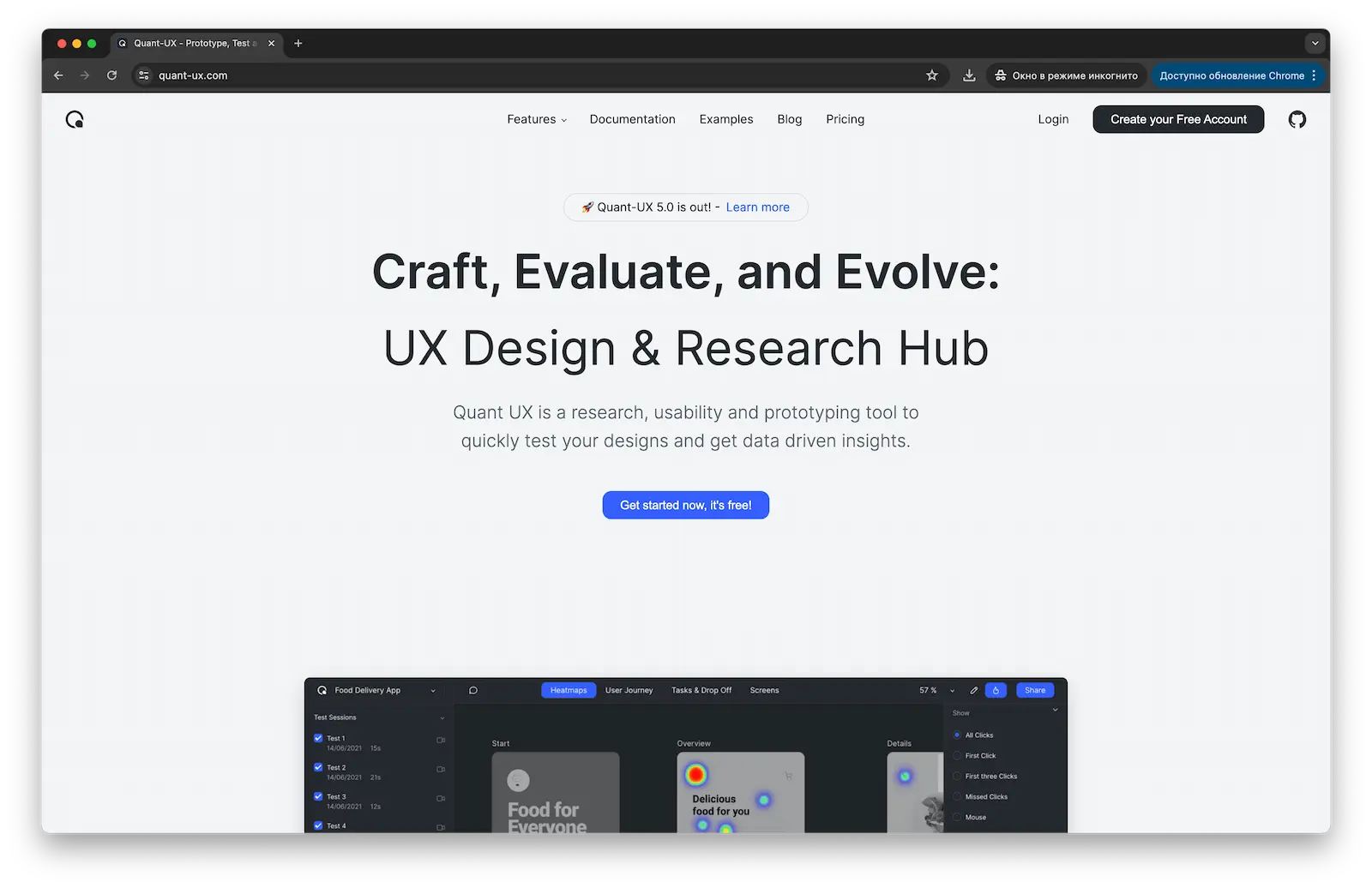Switch to the Tasks & Drop Off tab
The width and height of the screenshot is (1372, 888).
pyautogui.click(x=701, y=690)
